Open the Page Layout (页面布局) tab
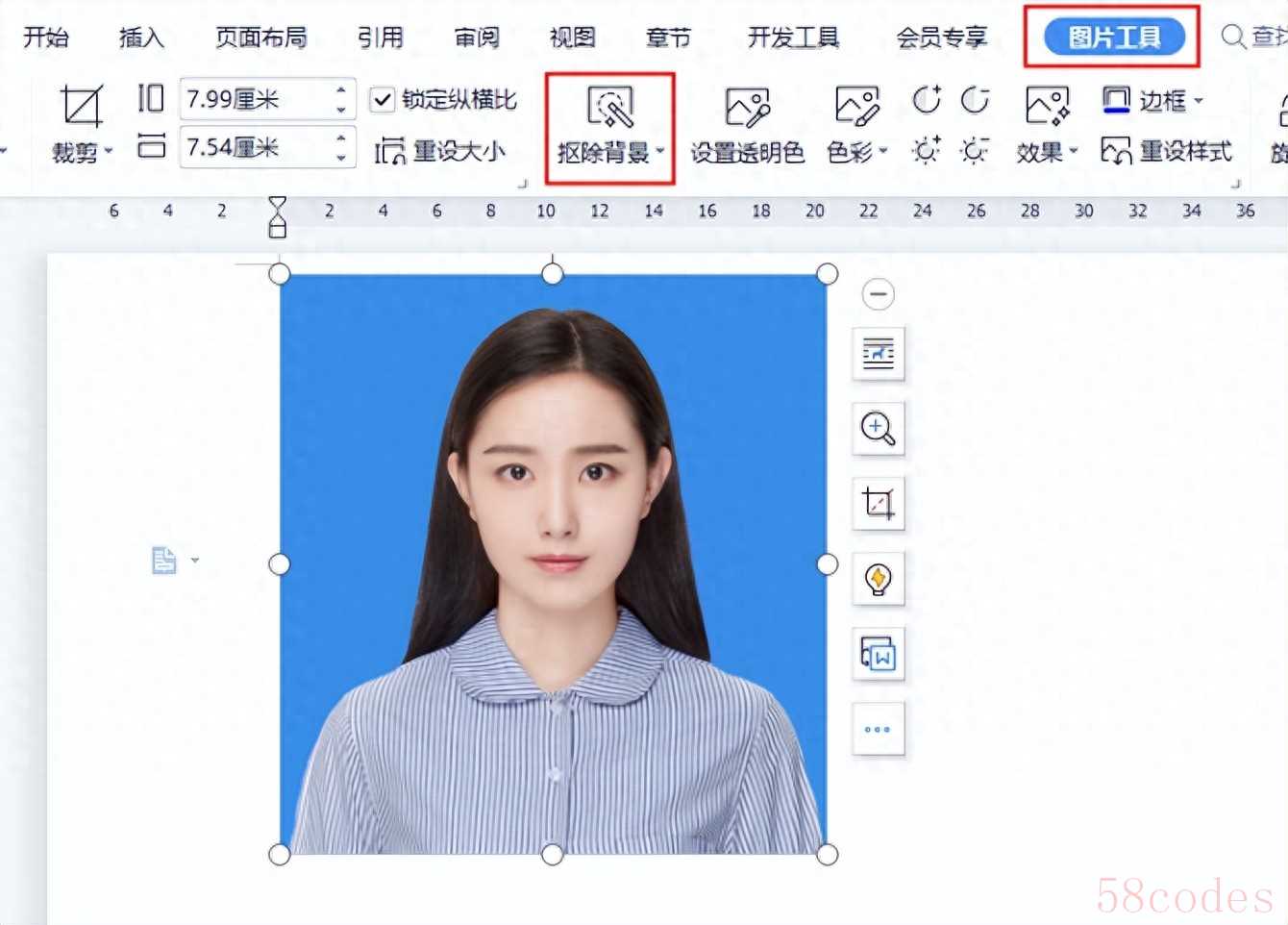The width and height of the screenshot is (1288, 925). pyautogui.click(x=260, y=37)
